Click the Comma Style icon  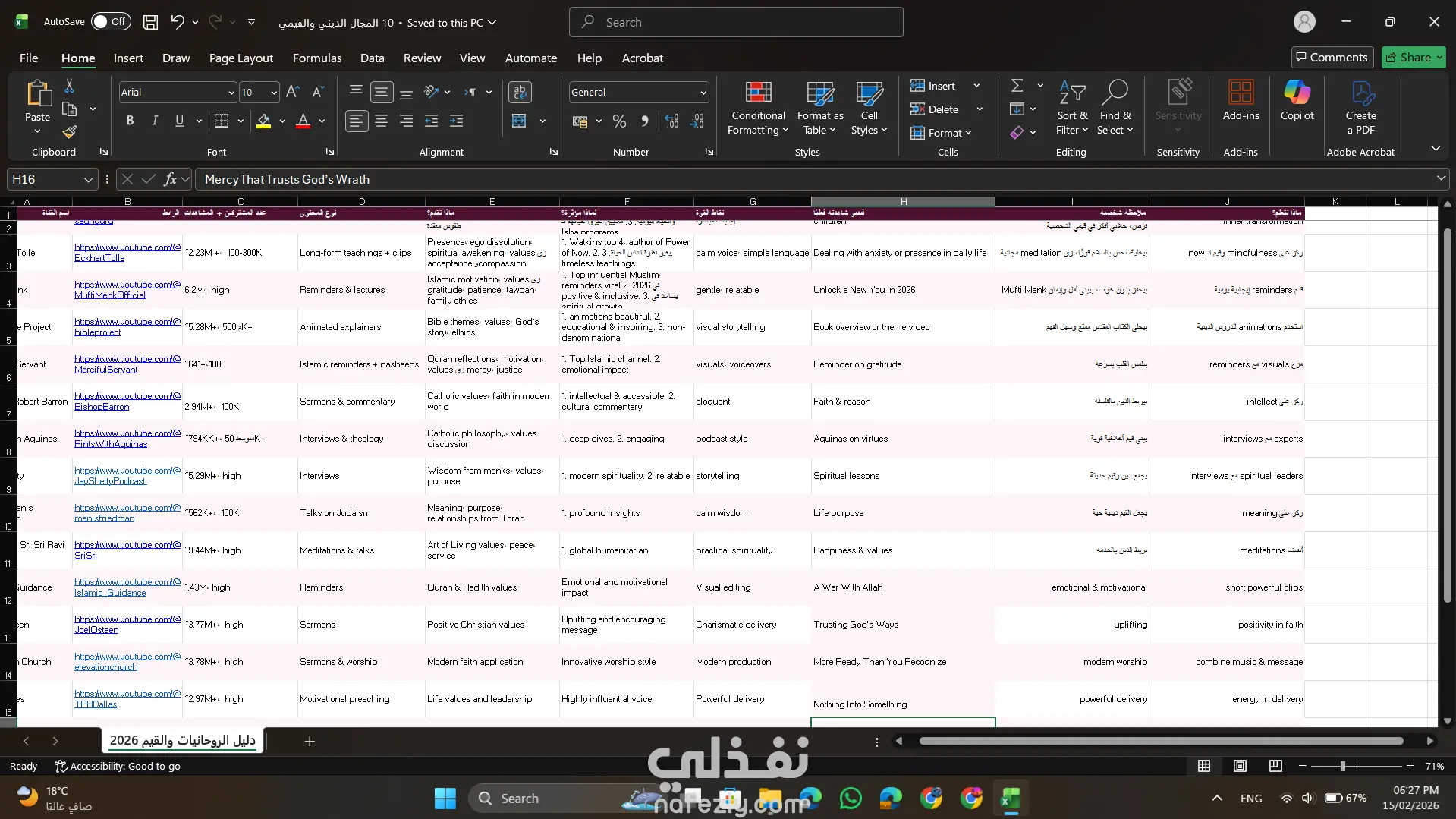coord(644,121)
